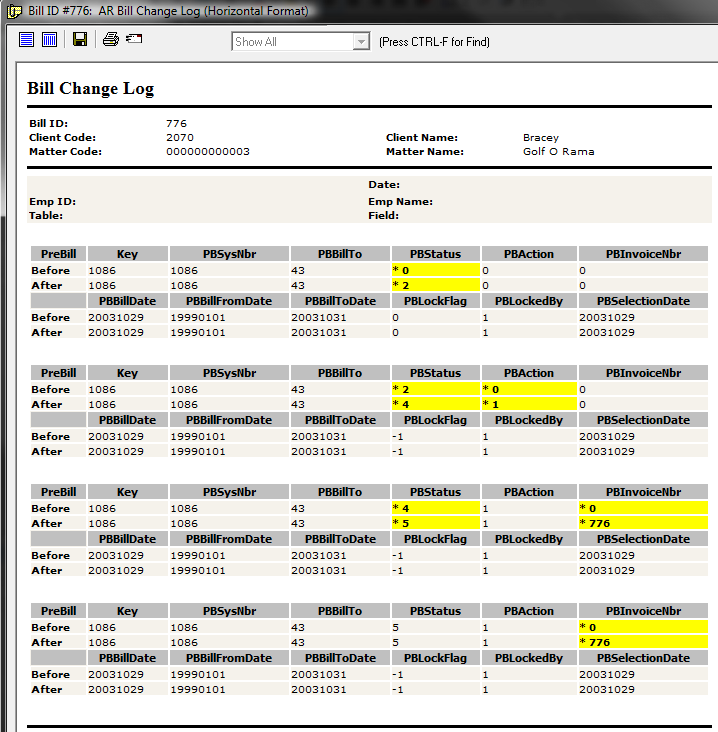Click the PBLockedBy header in the second table

pyautogui.click(x=528, y=420)
